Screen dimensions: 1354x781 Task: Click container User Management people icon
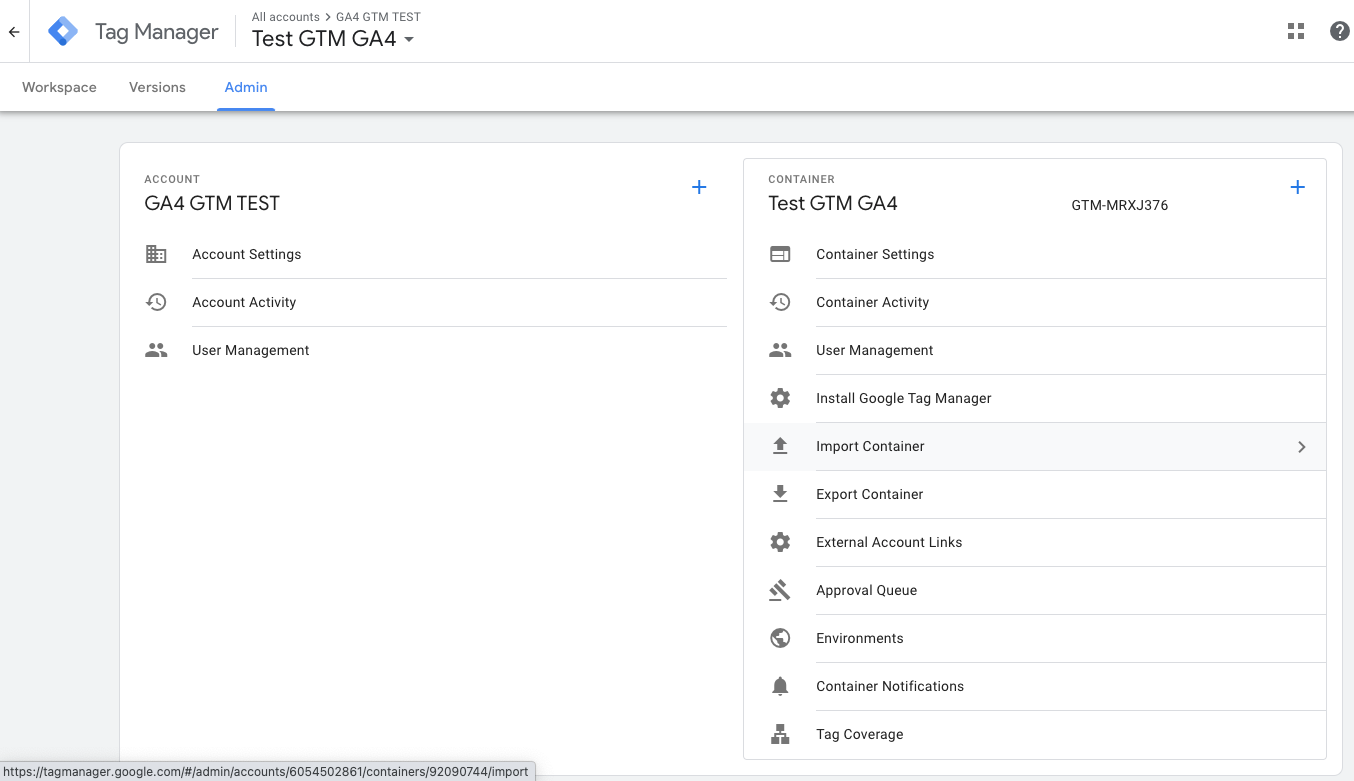point(780,350)
